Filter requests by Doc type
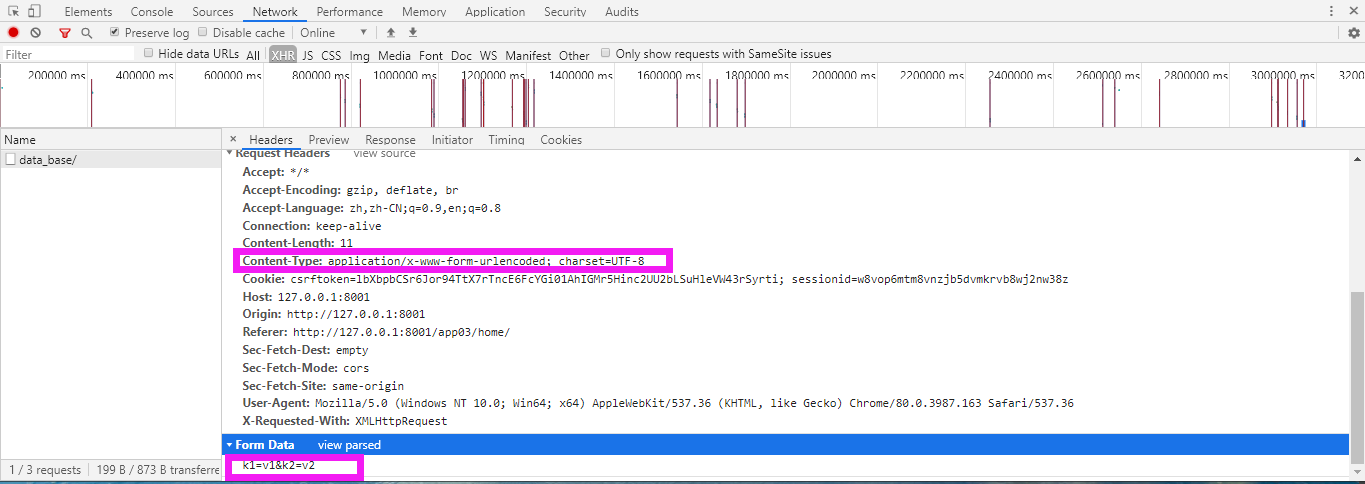The width and height of the screenshot is (1365, 484). click(461, 55)
